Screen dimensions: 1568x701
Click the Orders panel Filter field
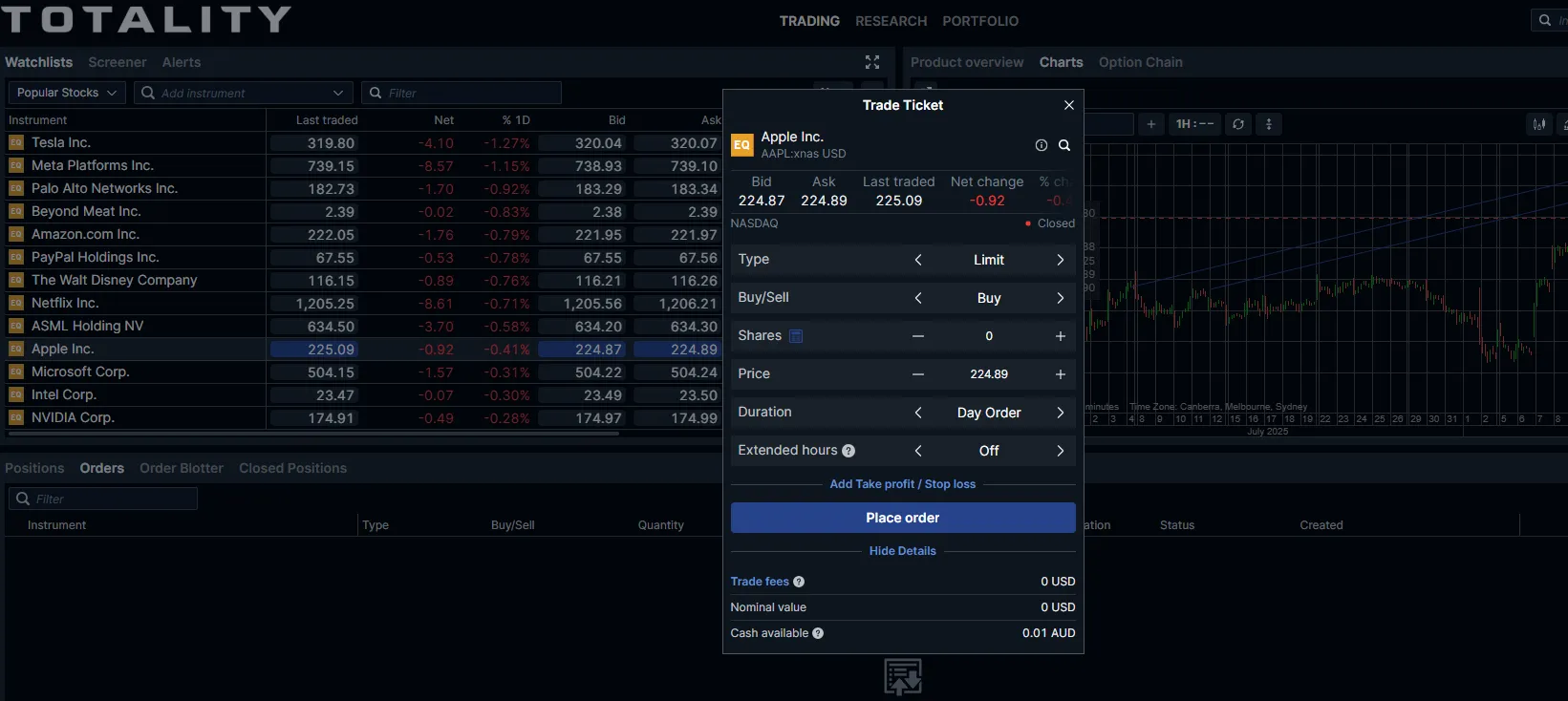[x=103, y=499]
